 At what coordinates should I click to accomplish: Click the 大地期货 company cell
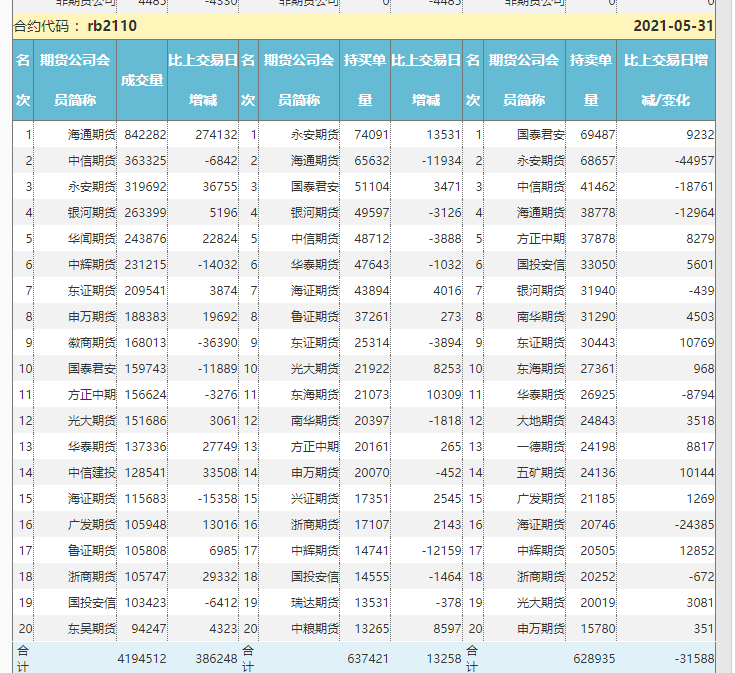click(x=540, y=420)
